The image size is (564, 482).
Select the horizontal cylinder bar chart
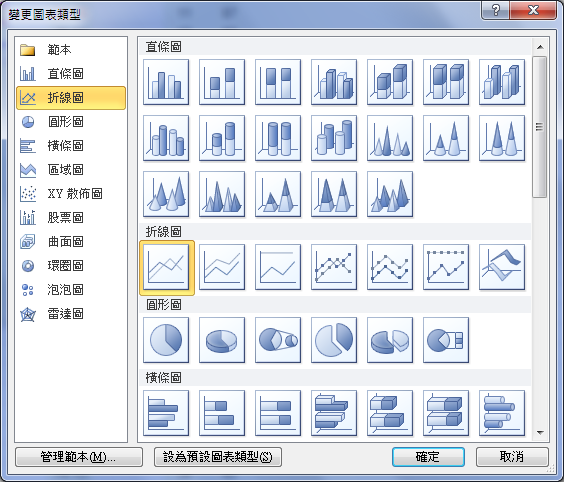click(x=502, y=413)
